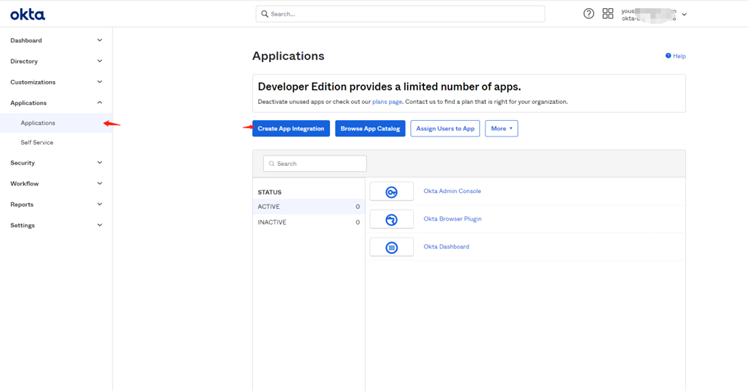Open the More dropdown button
The height and width of the screenshot is (391, 748).
point(501,128)
